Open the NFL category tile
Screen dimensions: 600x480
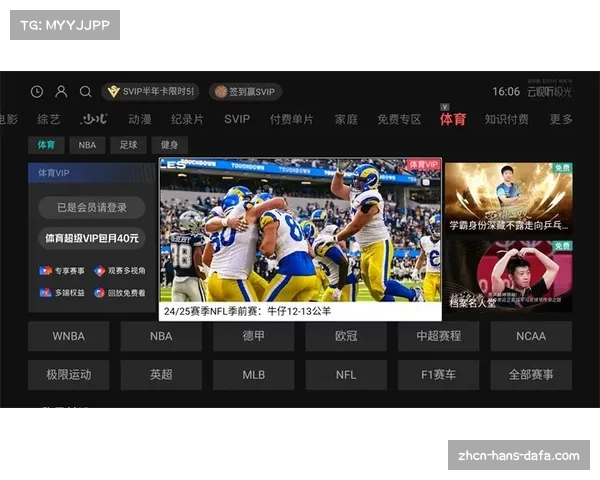click(346, 375)
